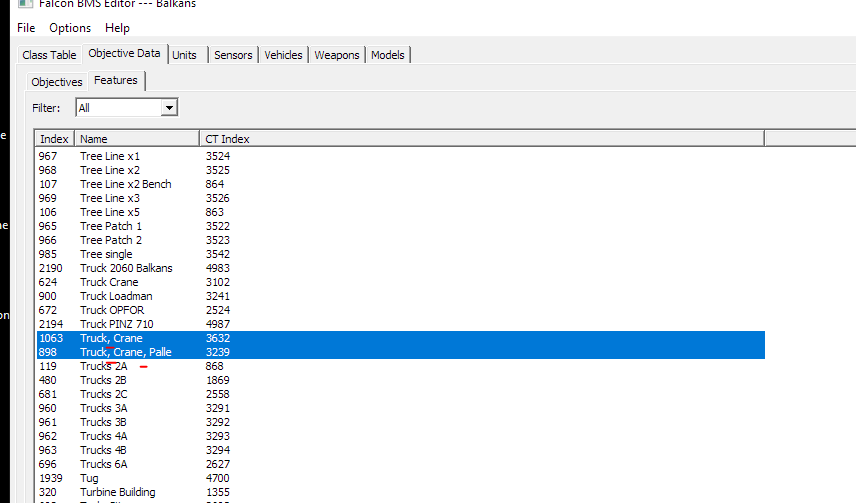Expand the Filter dropdown arrow
The width and height of the screenshot is (856, 503).
(x=169, y=108)
